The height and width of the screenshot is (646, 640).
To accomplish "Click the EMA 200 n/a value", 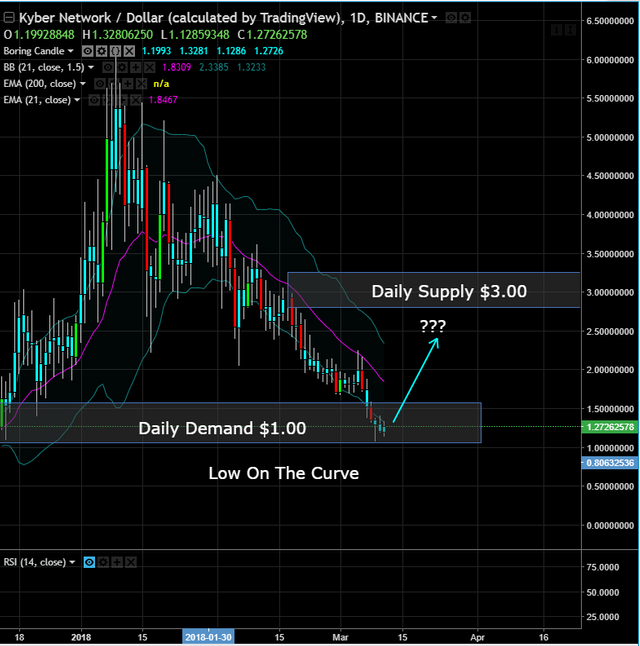I will click(x=161, y=84).
